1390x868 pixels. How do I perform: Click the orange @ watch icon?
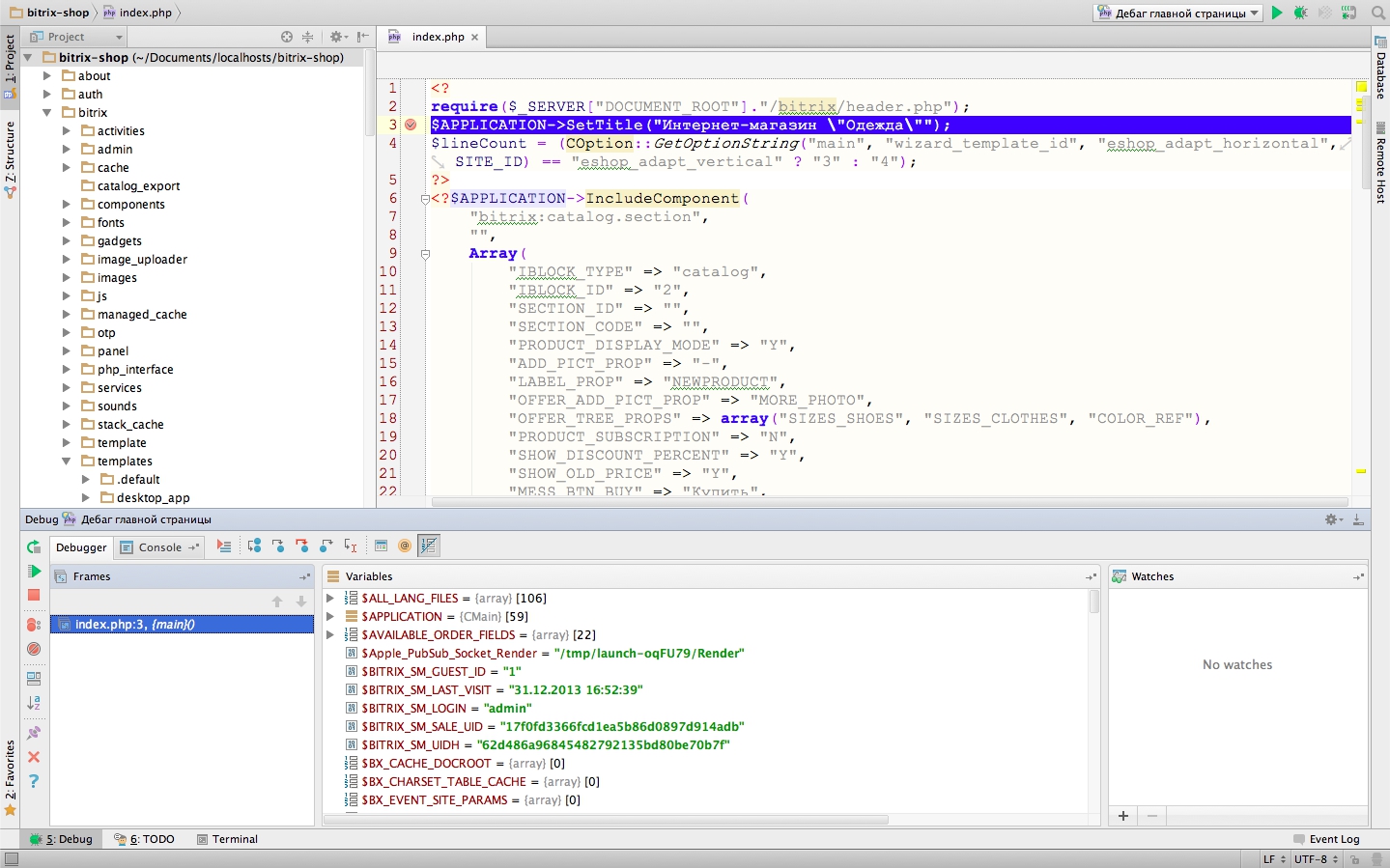[x=405, y=546]
